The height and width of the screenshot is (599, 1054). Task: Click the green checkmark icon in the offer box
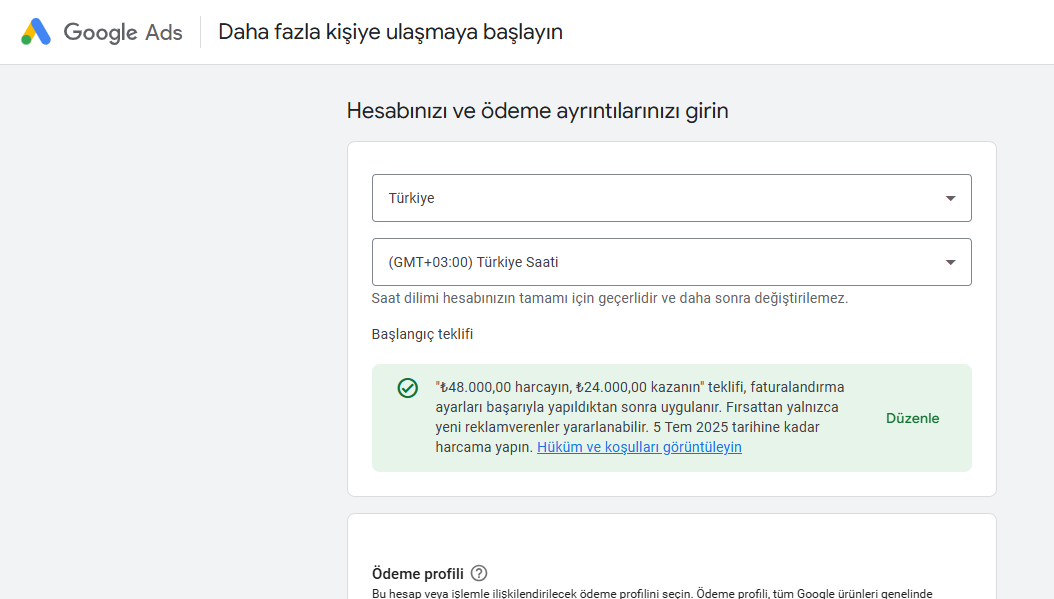coord(407,388)
